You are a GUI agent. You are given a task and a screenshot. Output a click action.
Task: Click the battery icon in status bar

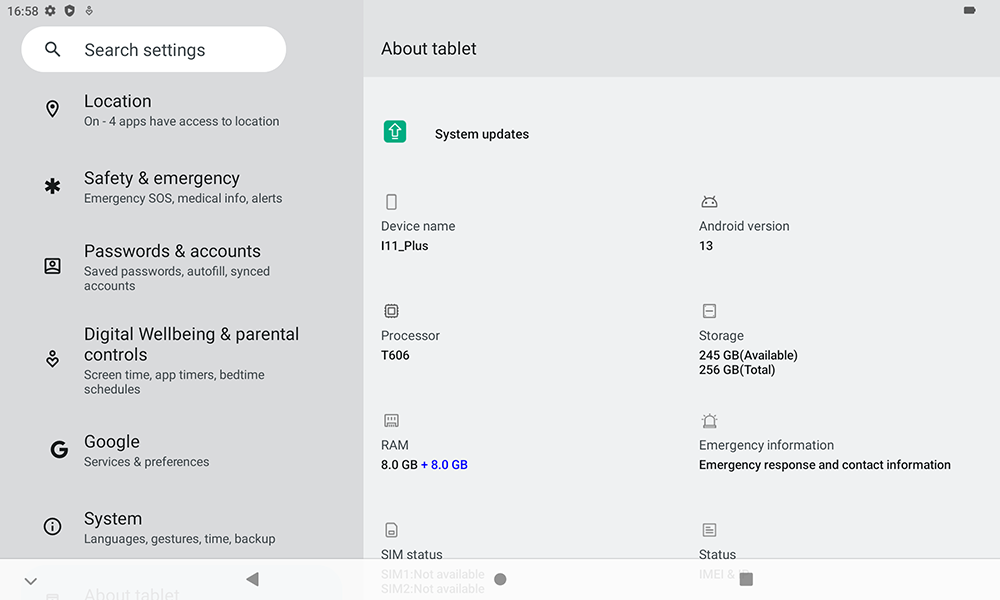tap(968, 10)
